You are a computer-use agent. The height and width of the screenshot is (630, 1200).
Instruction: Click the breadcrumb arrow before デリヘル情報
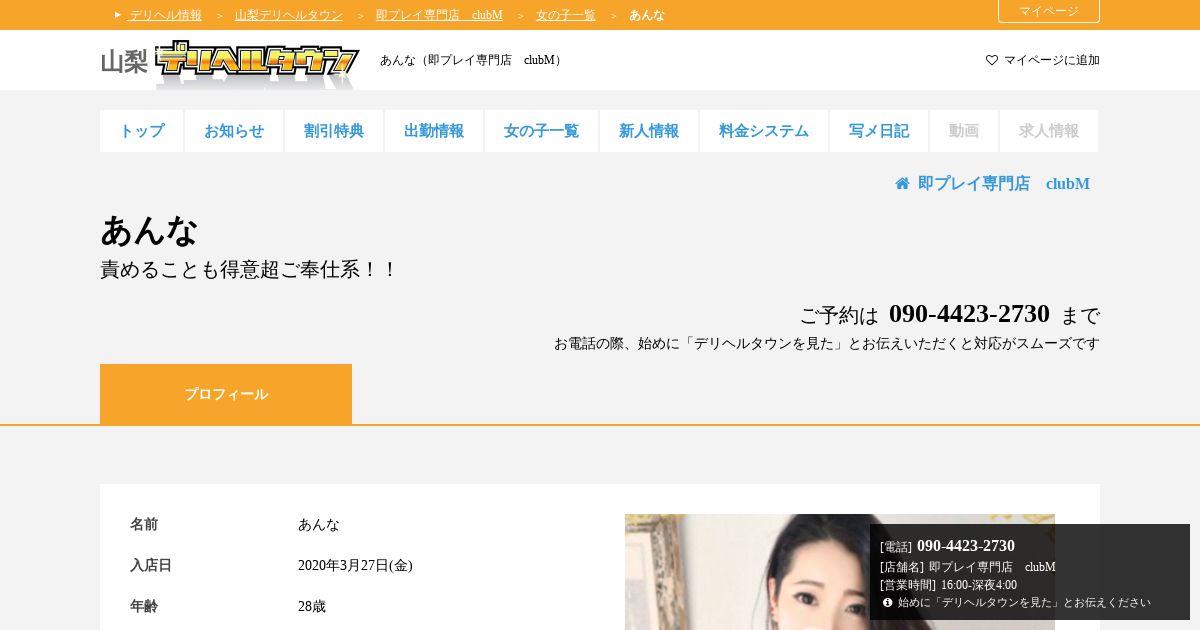pos(118,14)
